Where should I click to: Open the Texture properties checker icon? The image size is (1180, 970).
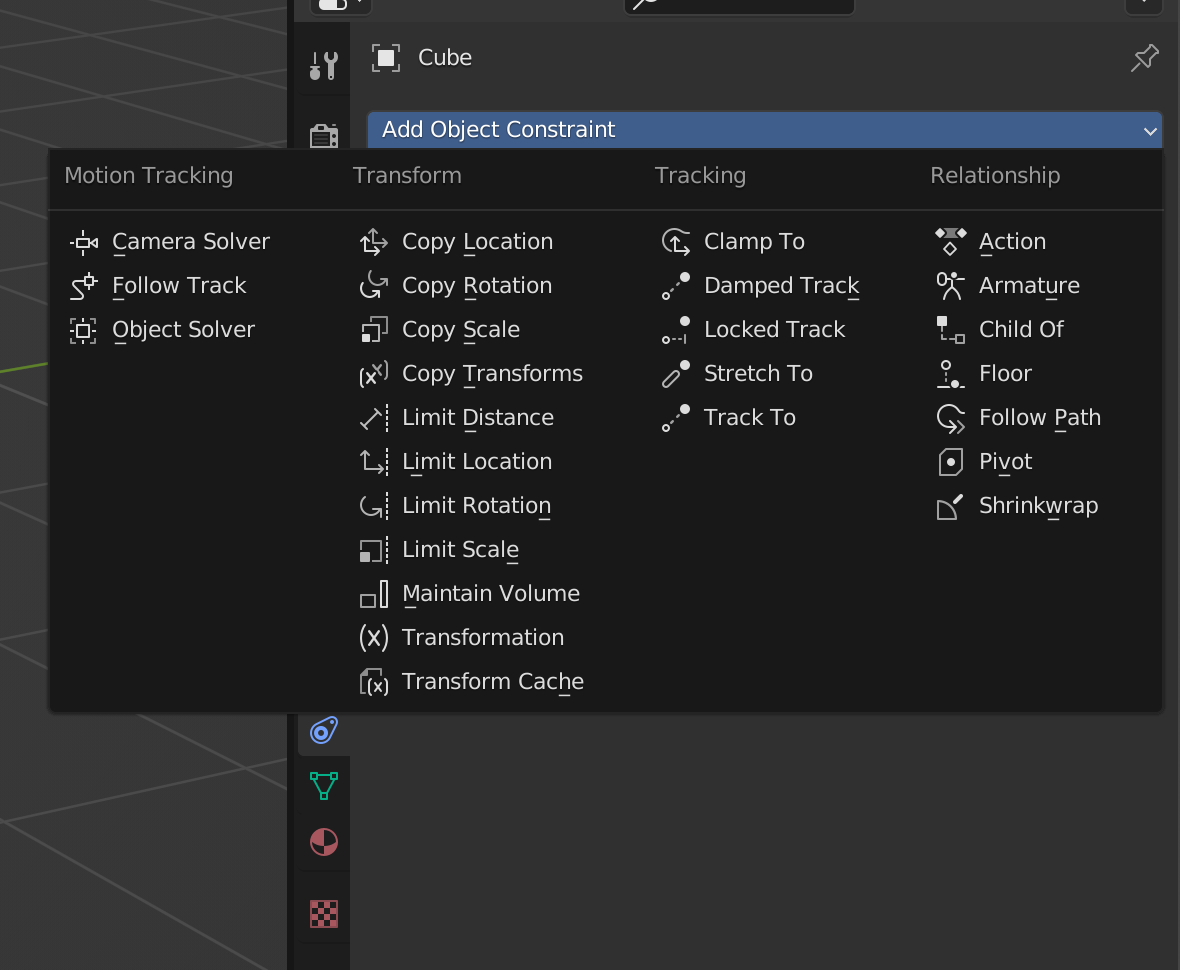(323, 913)
